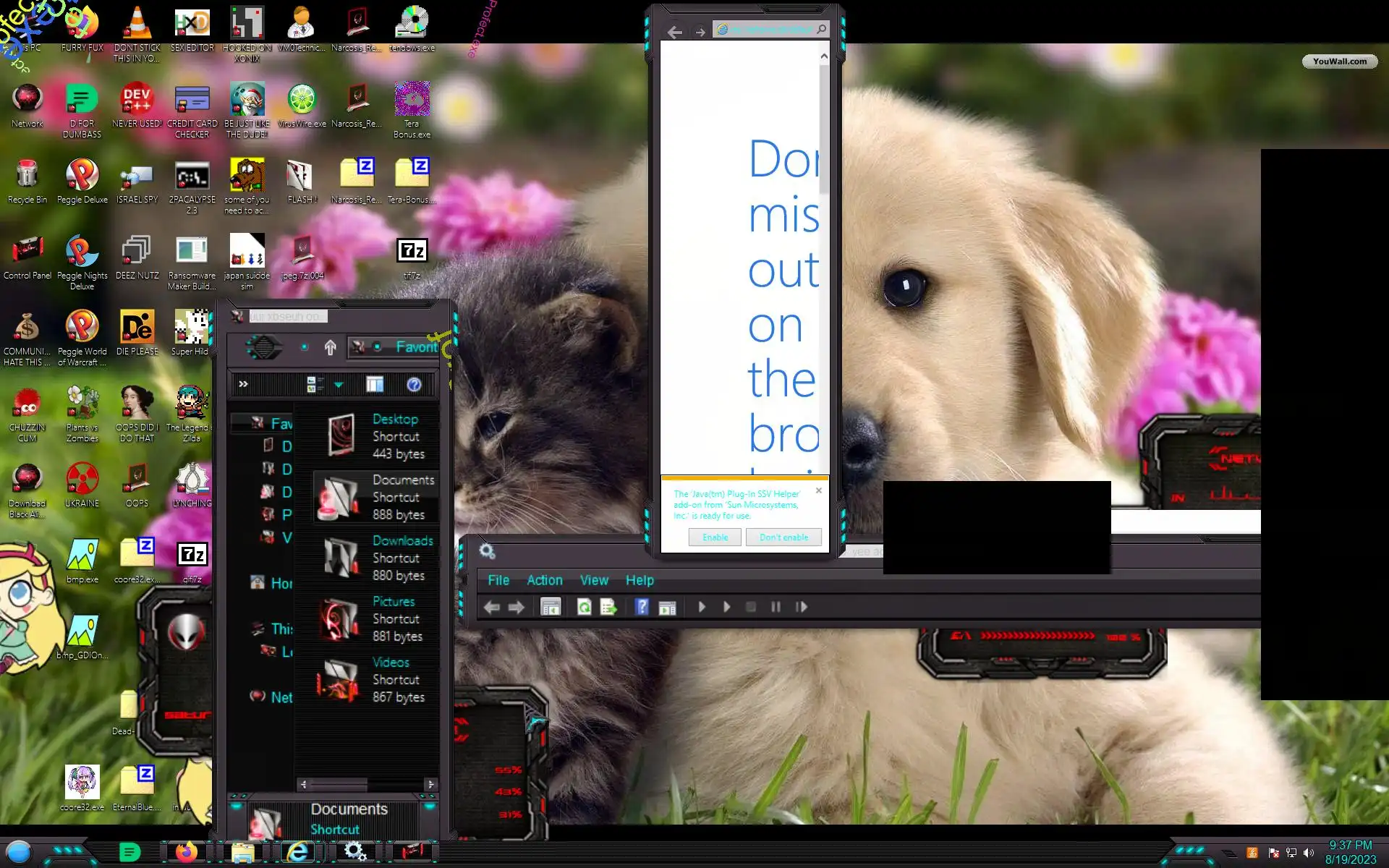Open the explorer Help icon
This screenshot has height=868, width=1389.
(414, 385)
